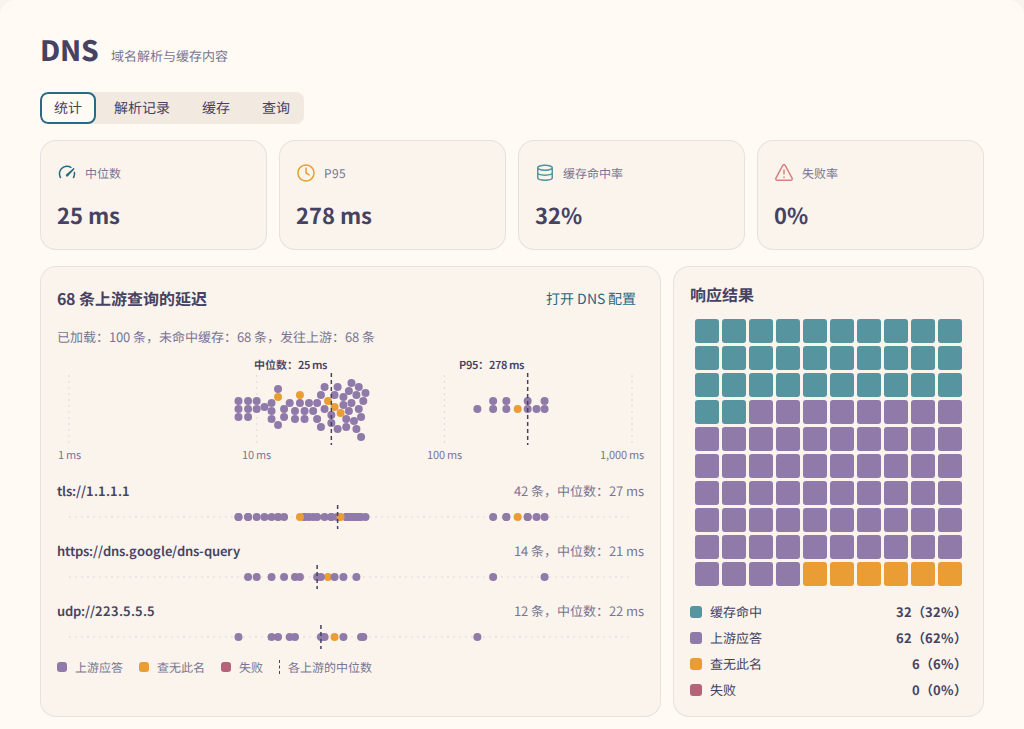
Task: Click the 0（0%）failure count
Action: [x=936, y=690]
